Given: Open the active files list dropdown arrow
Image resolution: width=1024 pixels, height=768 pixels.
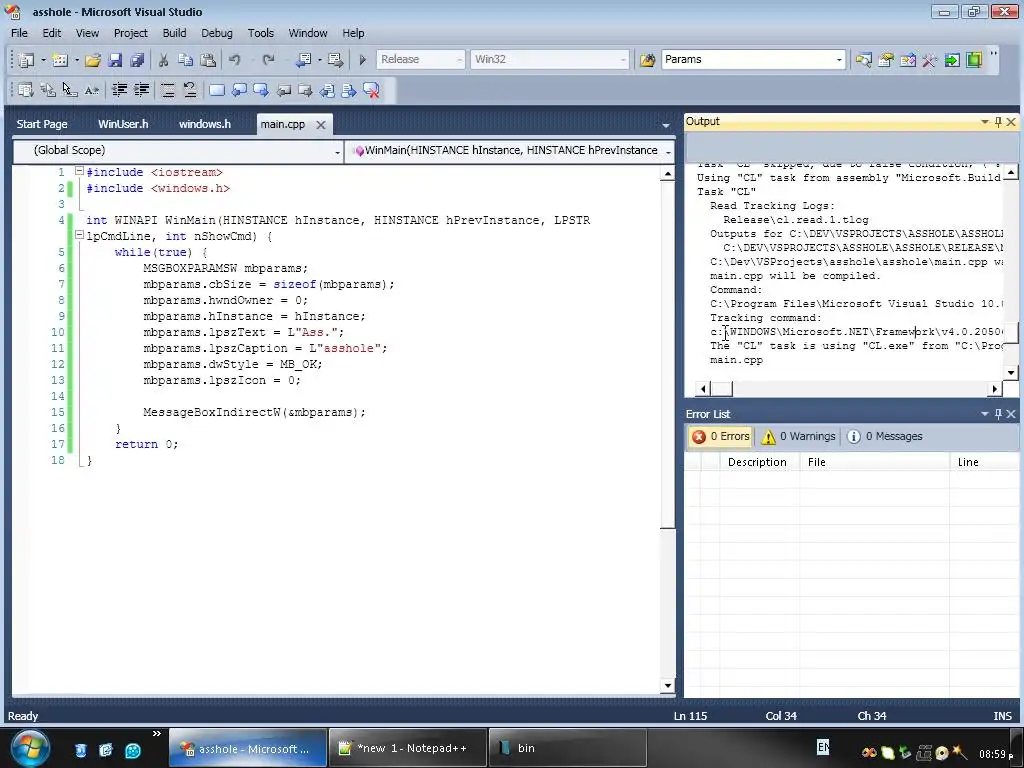Looking at the screenshot, I should (x=665, y=125).
